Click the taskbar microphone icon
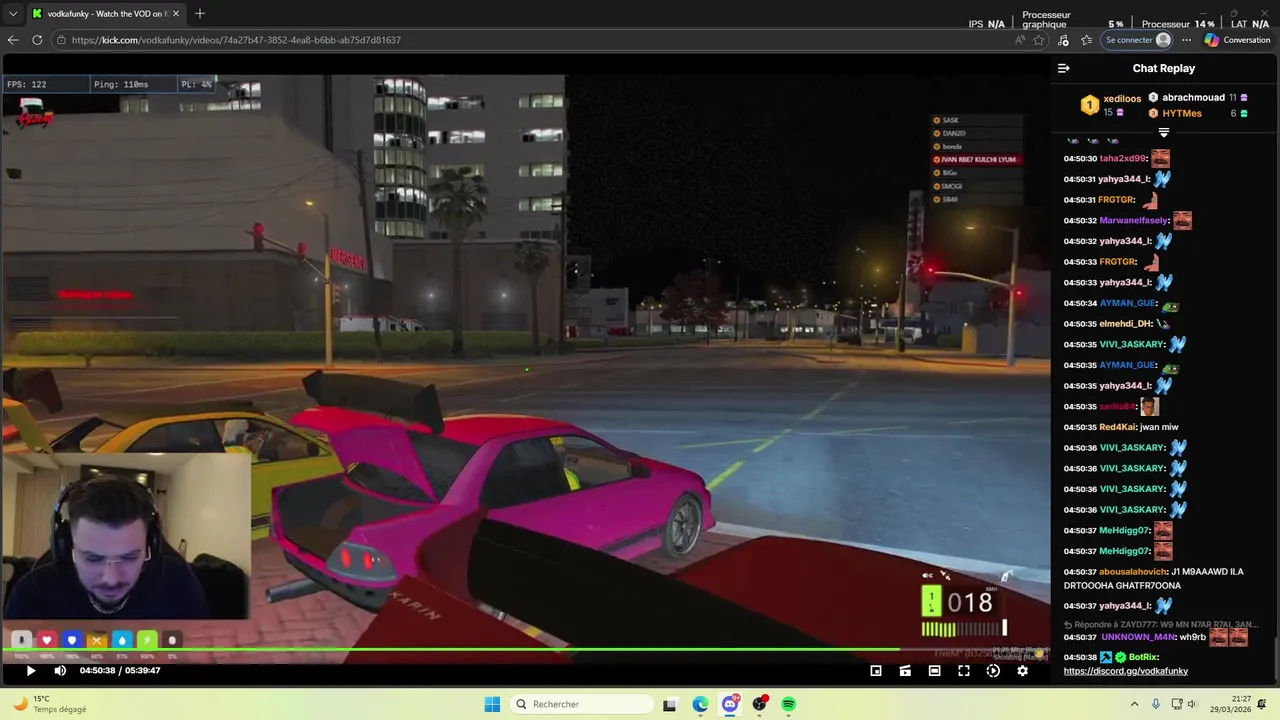The height and width of the screenshot is (720, 1280). (1156, 704)
